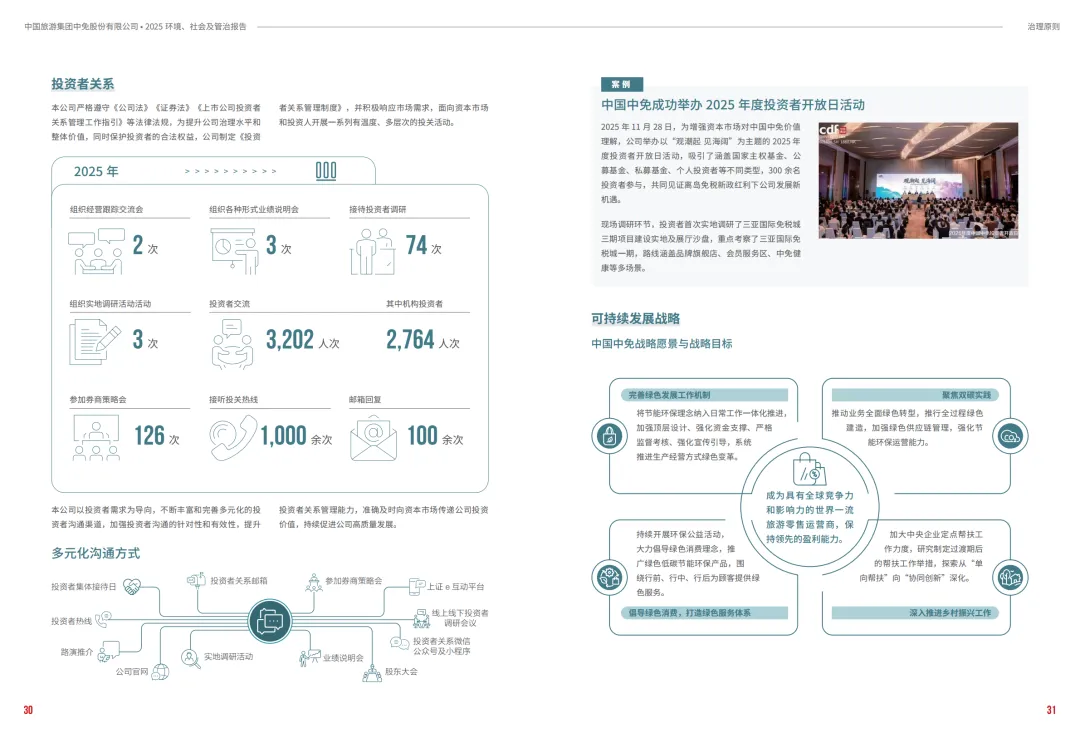Click the meeting table icon beside 线上线下投资者调研会议
1080x733 pixels.
[422, 618]
